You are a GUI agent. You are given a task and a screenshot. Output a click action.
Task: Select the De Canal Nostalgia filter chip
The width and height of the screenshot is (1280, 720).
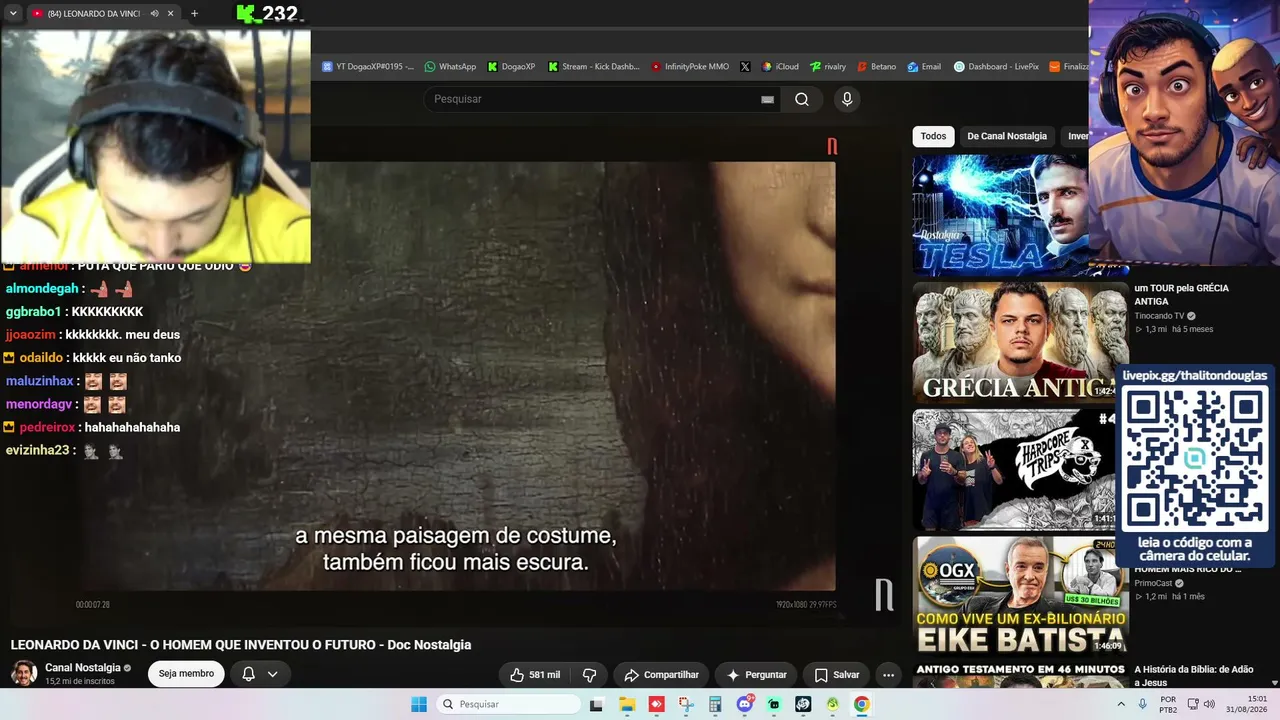[x=1007, y=136]
